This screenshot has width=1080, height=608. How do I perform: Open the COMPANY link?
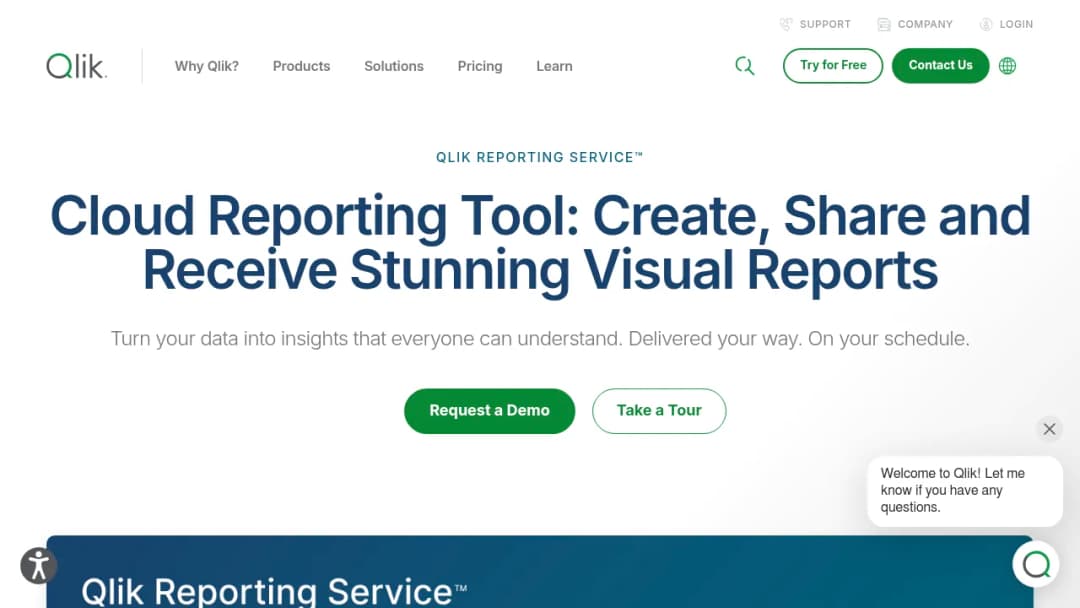925,24
